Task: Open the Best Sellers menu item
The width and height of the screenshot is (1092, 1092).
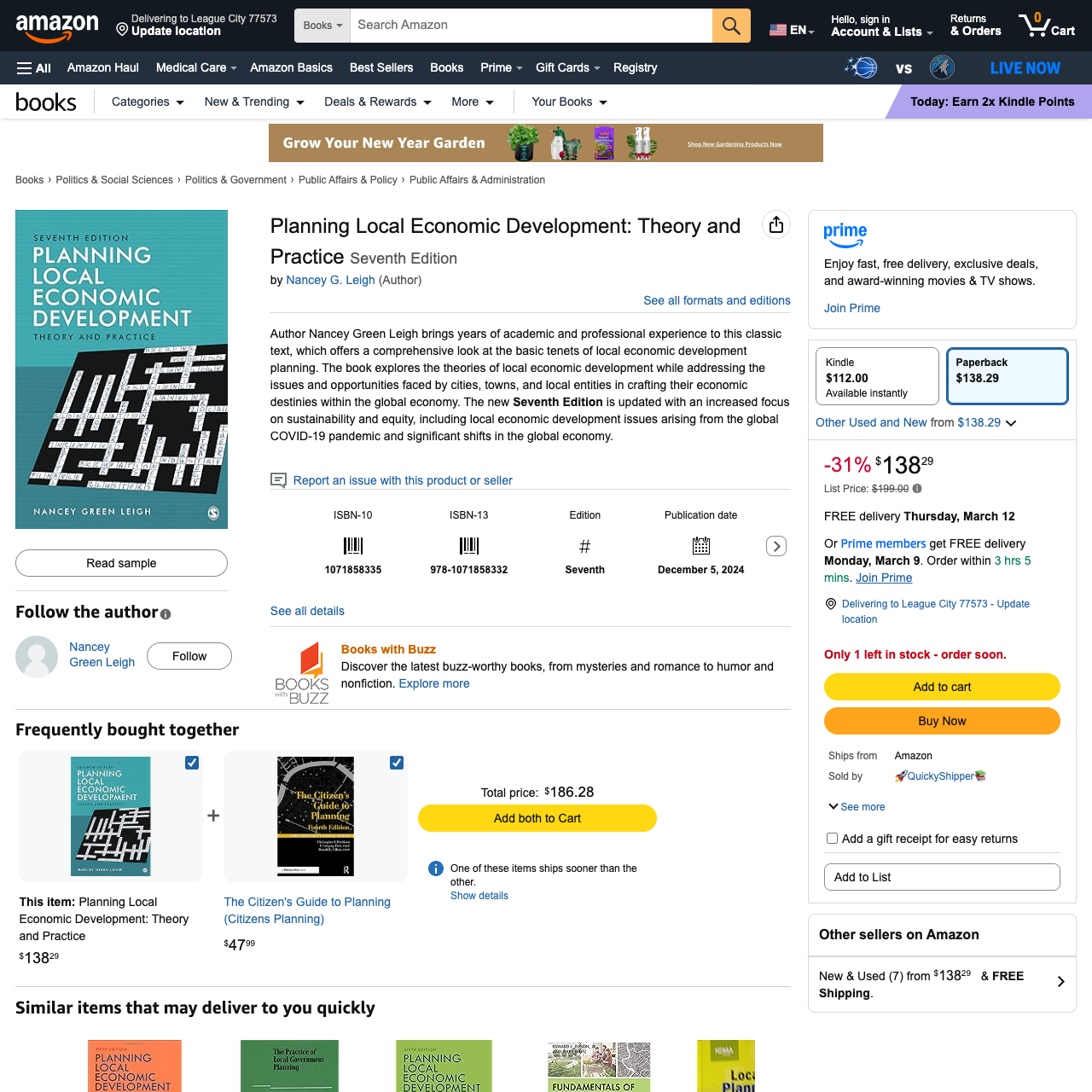Action: pos(381,67)
